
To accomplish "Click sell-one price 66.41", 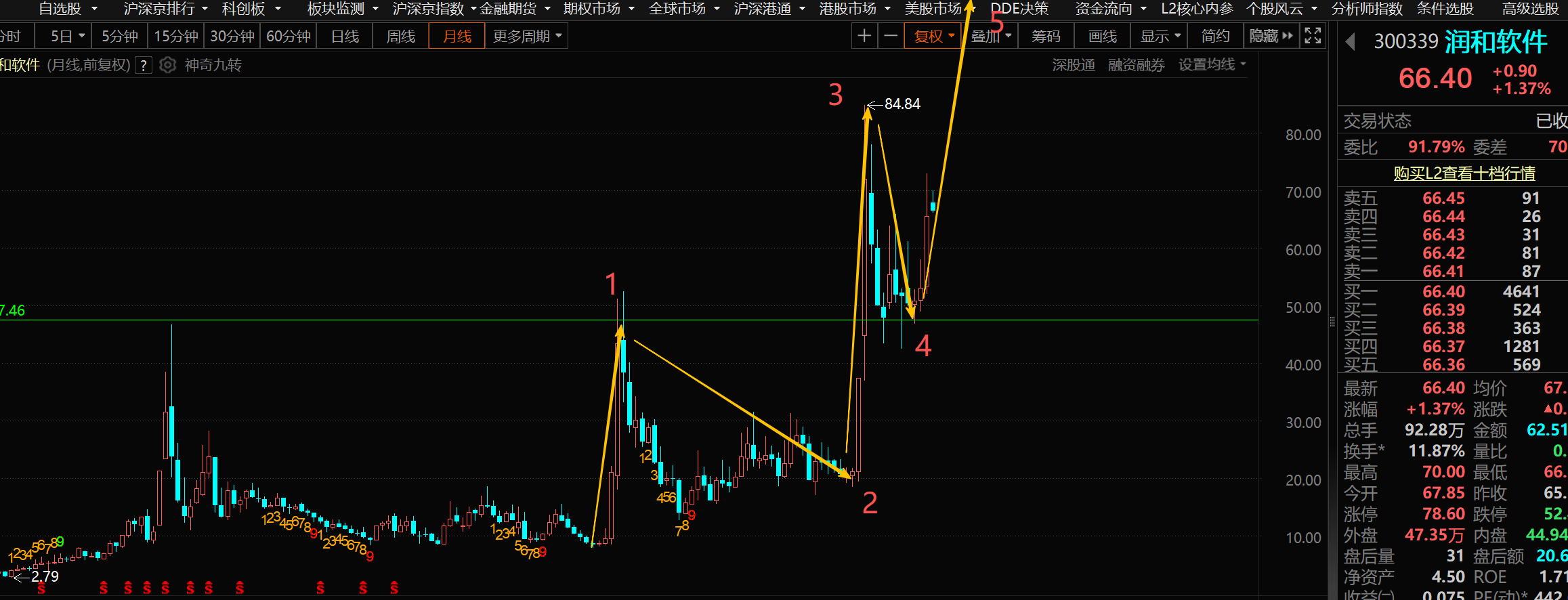I will pos(1443,271).
